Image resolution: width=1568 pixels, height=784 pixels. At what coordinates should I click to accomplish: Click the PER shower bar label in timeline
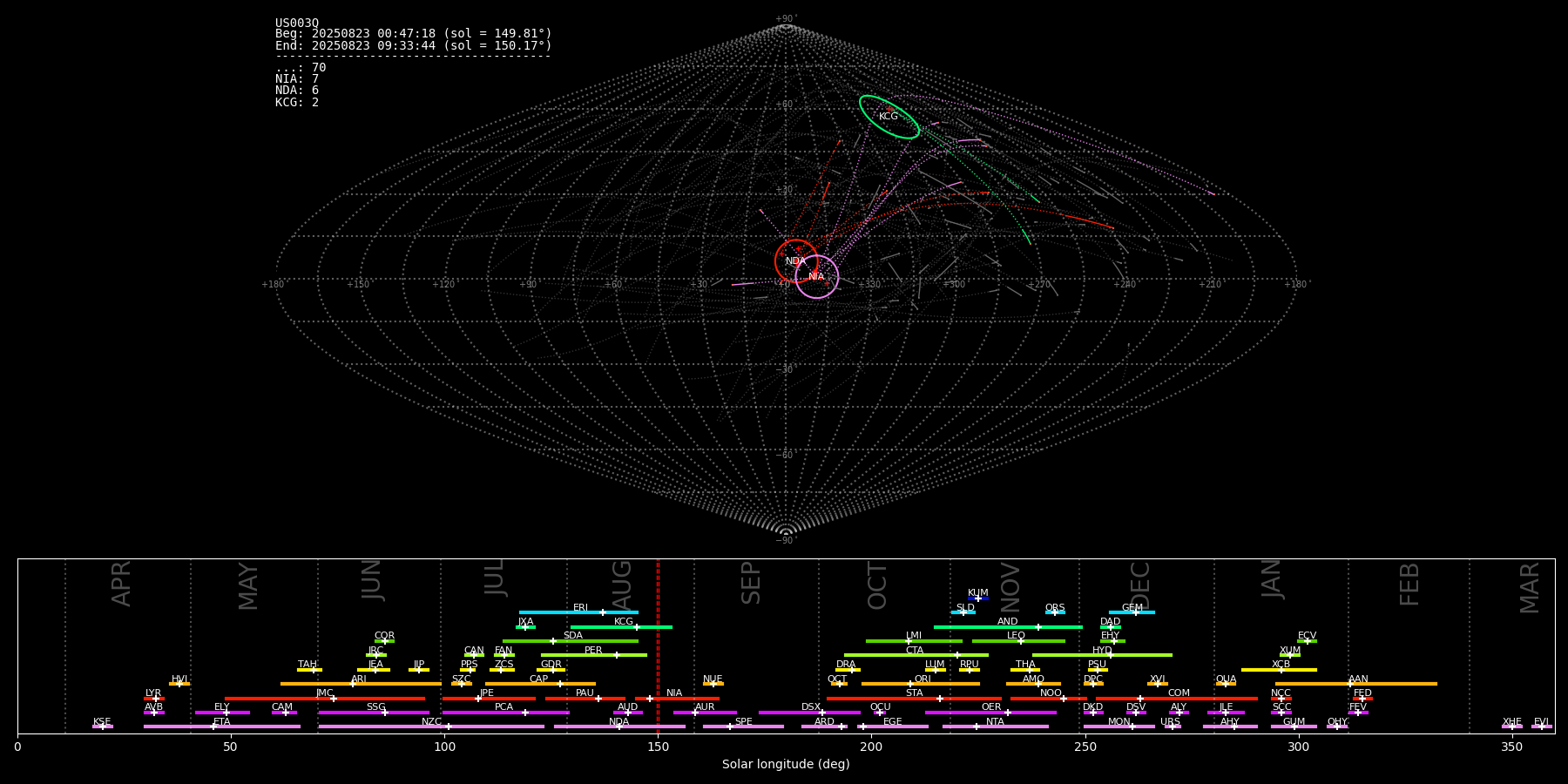[x=593, y=651]
